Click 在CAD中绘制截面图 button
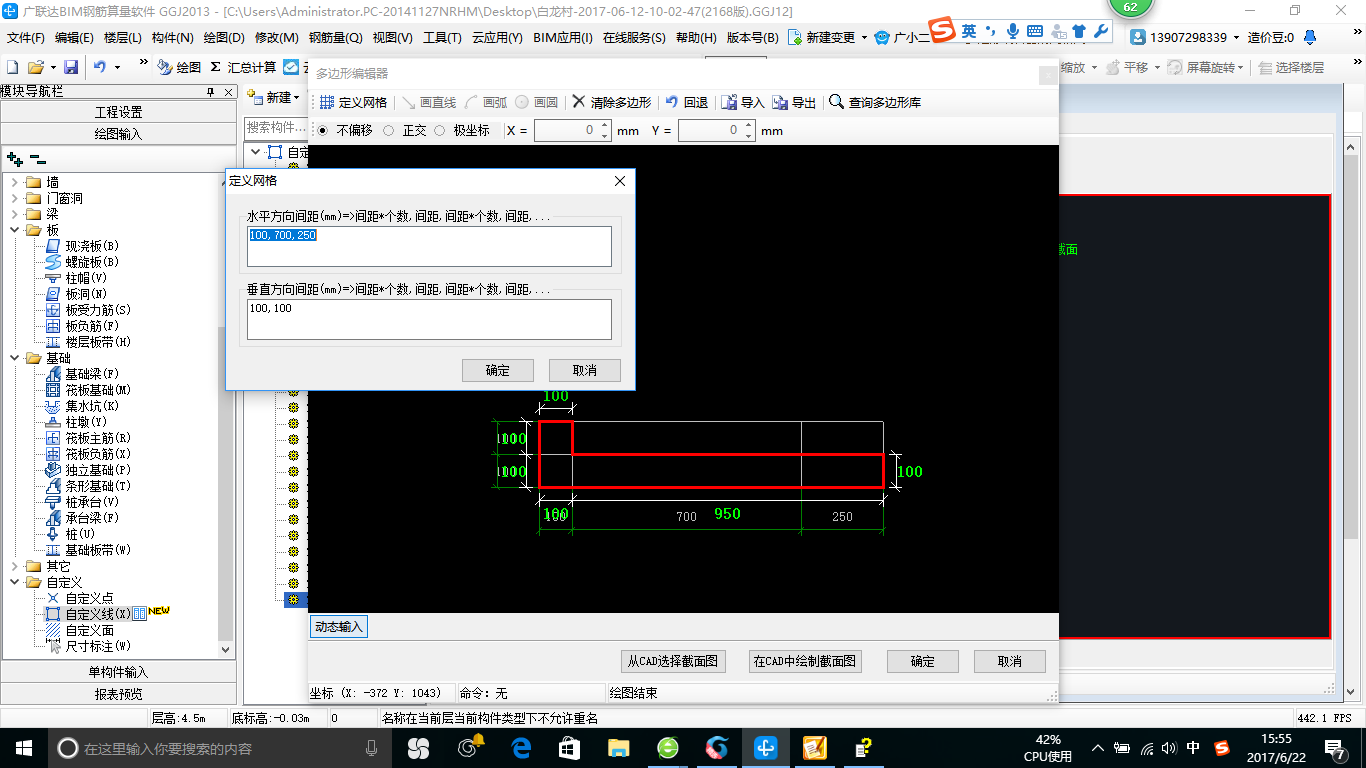 tap(805, 661)
